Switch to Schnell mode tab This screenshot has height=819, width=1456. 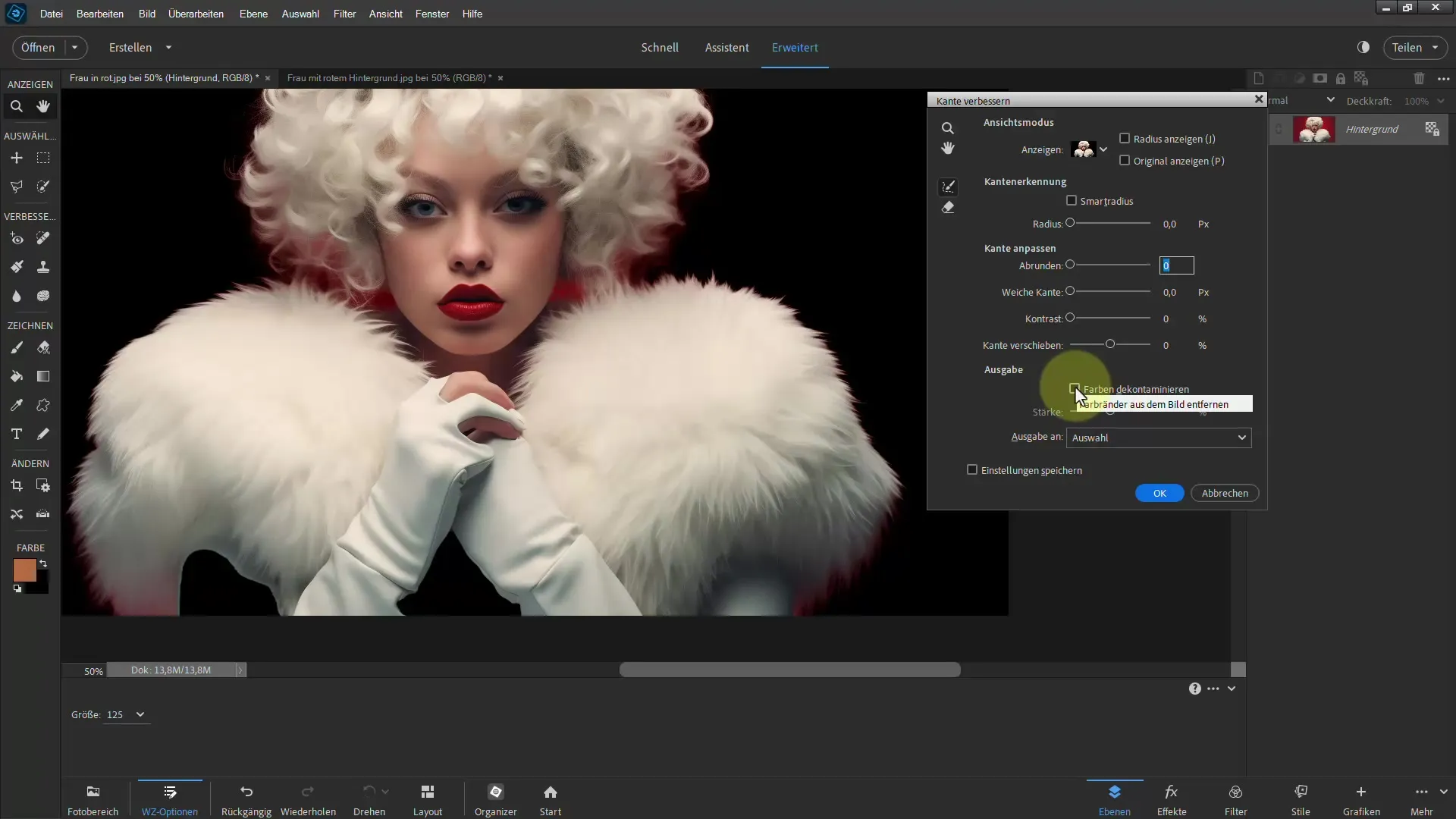(x=660, y=47)
